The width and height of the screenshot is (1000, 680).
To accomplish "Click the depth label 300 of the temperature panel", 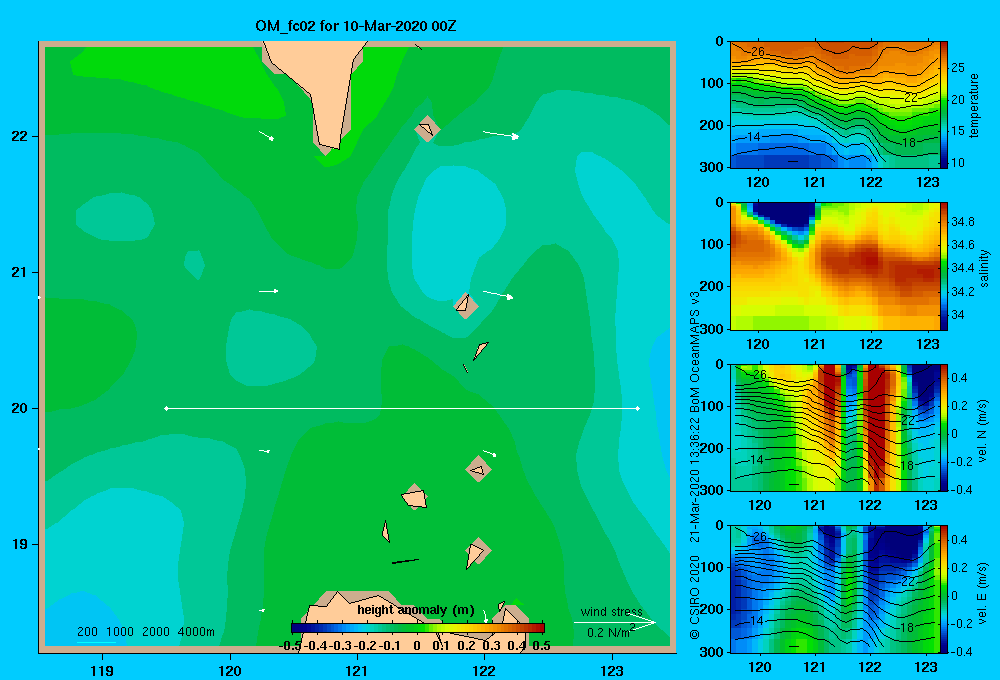I will click(x=712, y=167).
